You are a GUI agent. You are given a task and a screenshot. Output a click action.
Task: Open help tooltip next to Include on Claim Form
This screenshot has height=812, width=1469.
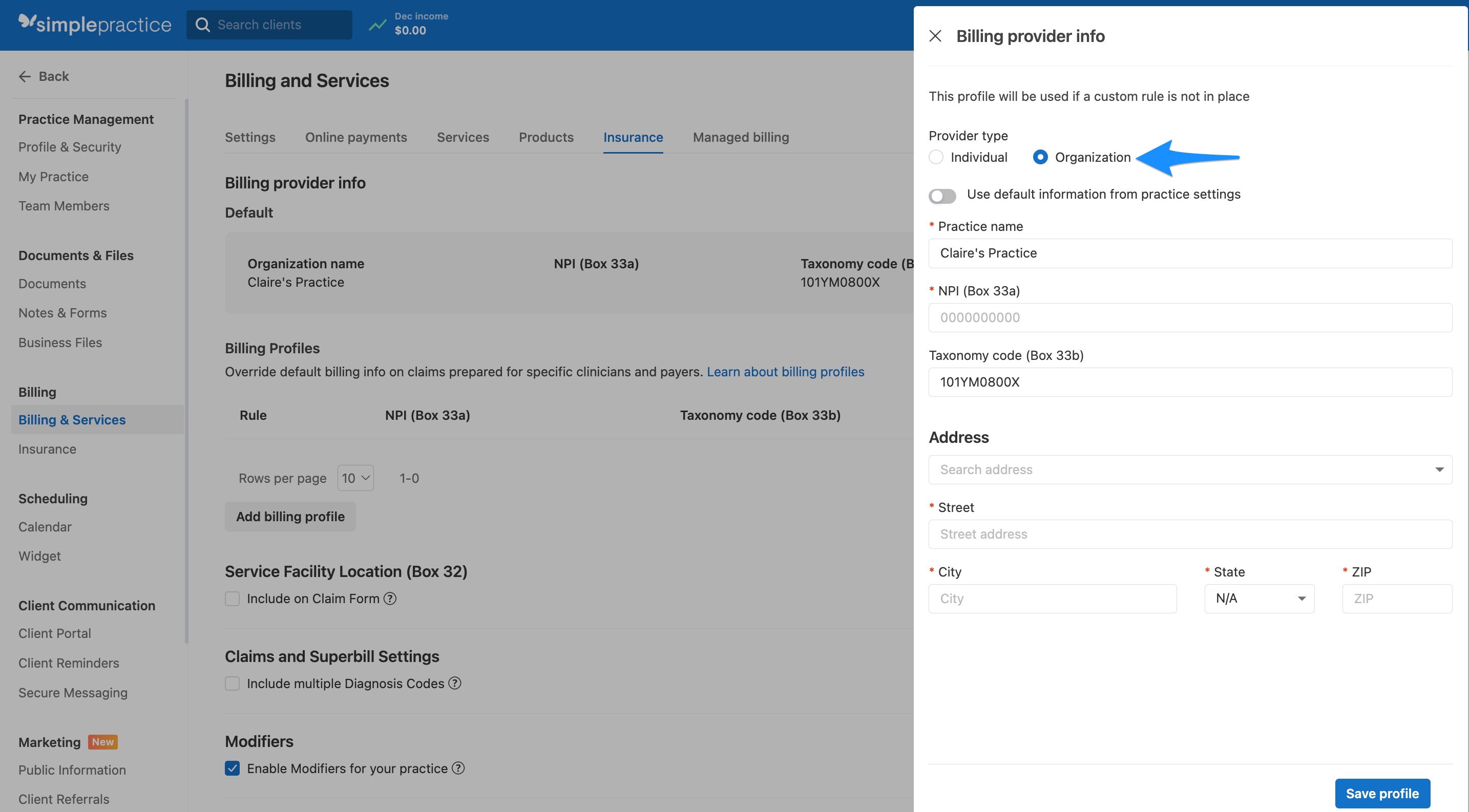[x=390, y=599]
